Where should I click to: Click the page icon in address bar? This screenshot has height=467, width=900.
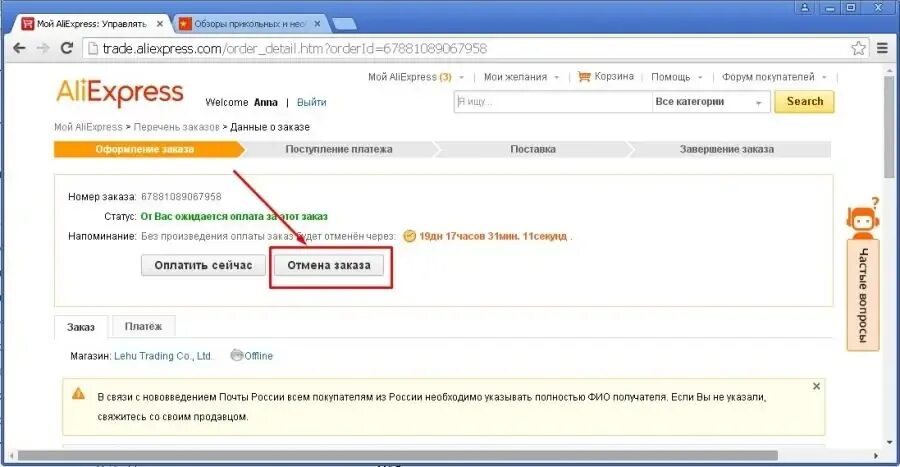[92, 49]
